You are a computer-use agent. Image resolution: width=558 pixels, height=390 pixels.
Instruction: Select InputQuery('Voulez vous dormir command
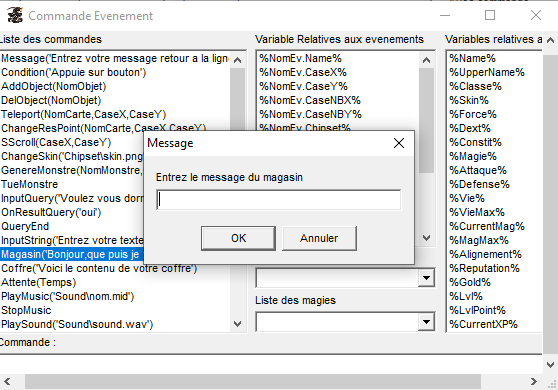click(72, 198)
